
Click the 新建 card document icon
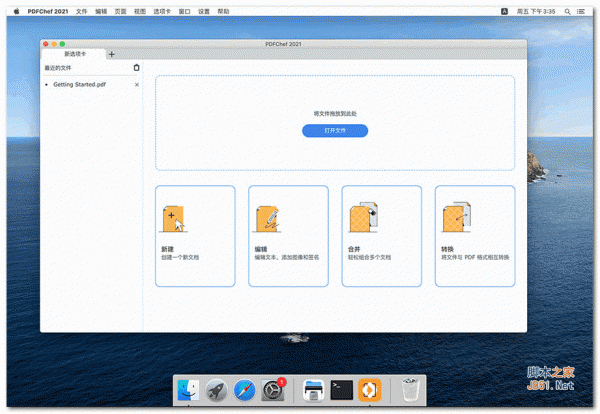174,219
